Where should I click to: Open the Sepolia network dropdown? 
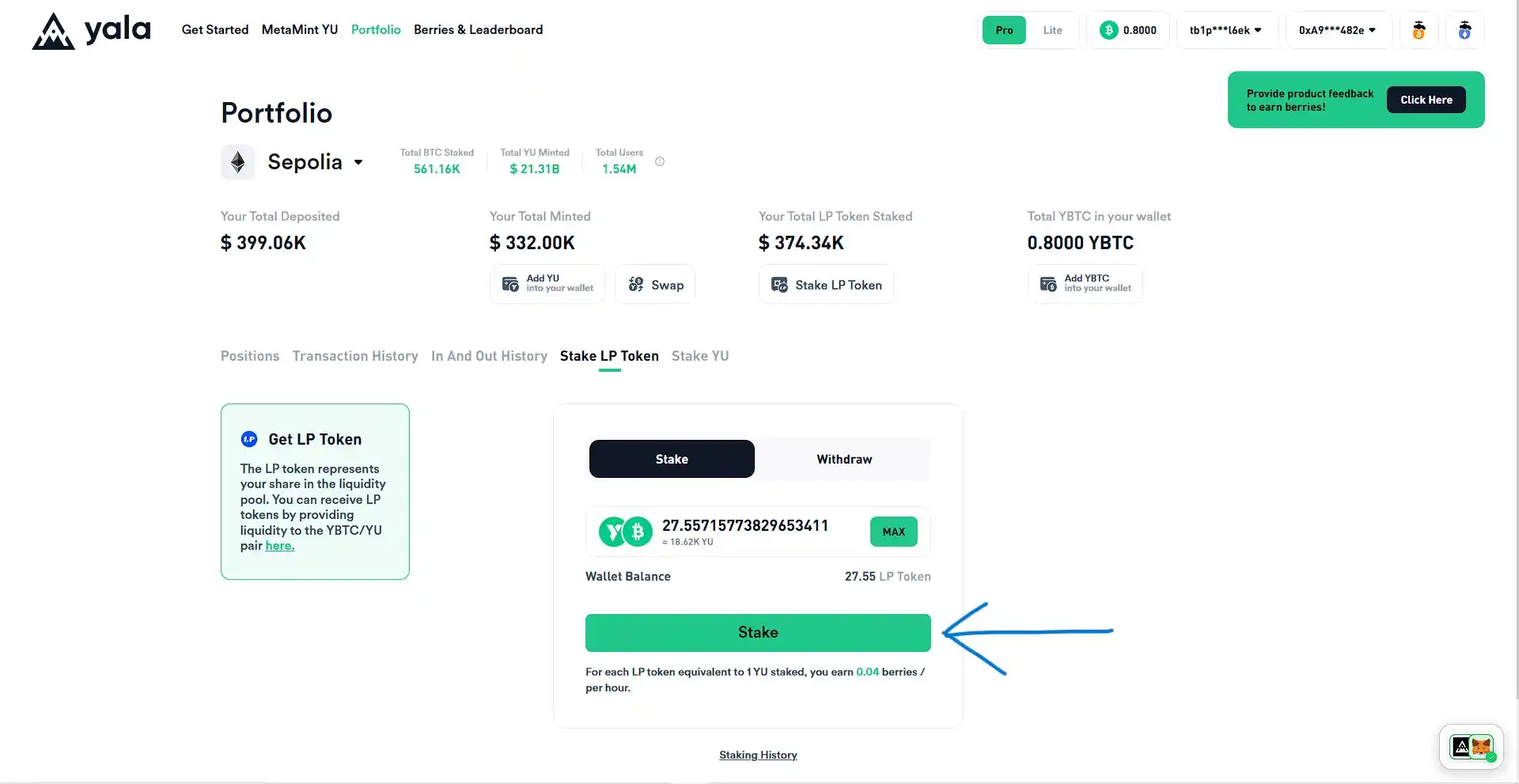pos(358,162)
